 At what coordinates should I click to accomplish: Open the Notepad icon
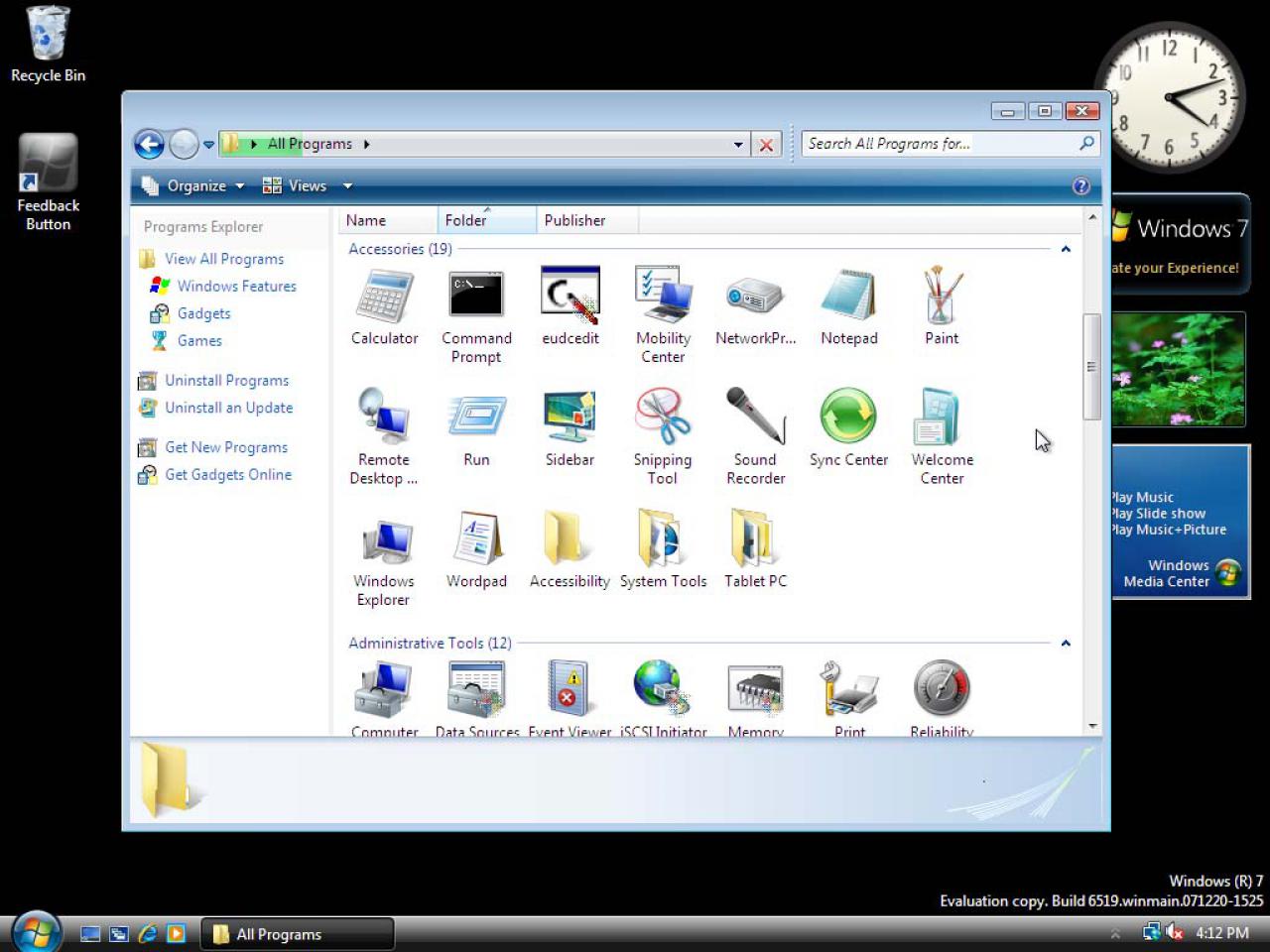(x=848, y=296)
